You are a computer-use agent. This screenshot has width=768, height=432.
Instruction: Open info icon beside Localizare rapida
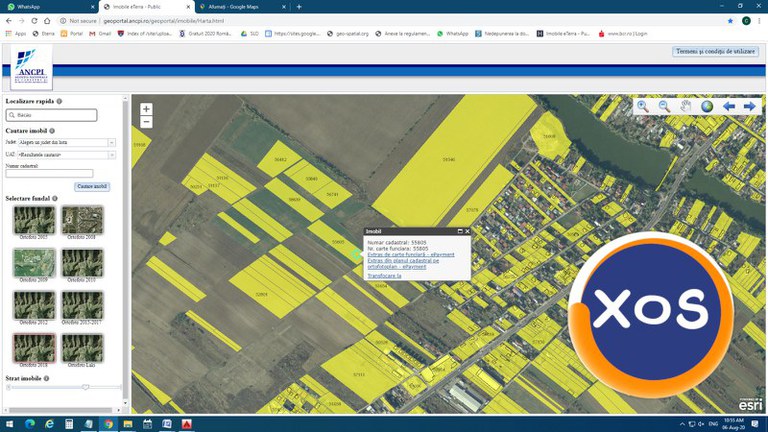pyautogui.click(x=59, y=101)
